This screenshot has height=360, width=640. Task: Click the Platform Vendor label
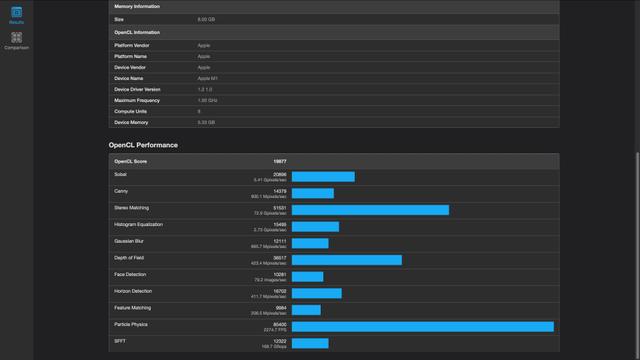132,45
